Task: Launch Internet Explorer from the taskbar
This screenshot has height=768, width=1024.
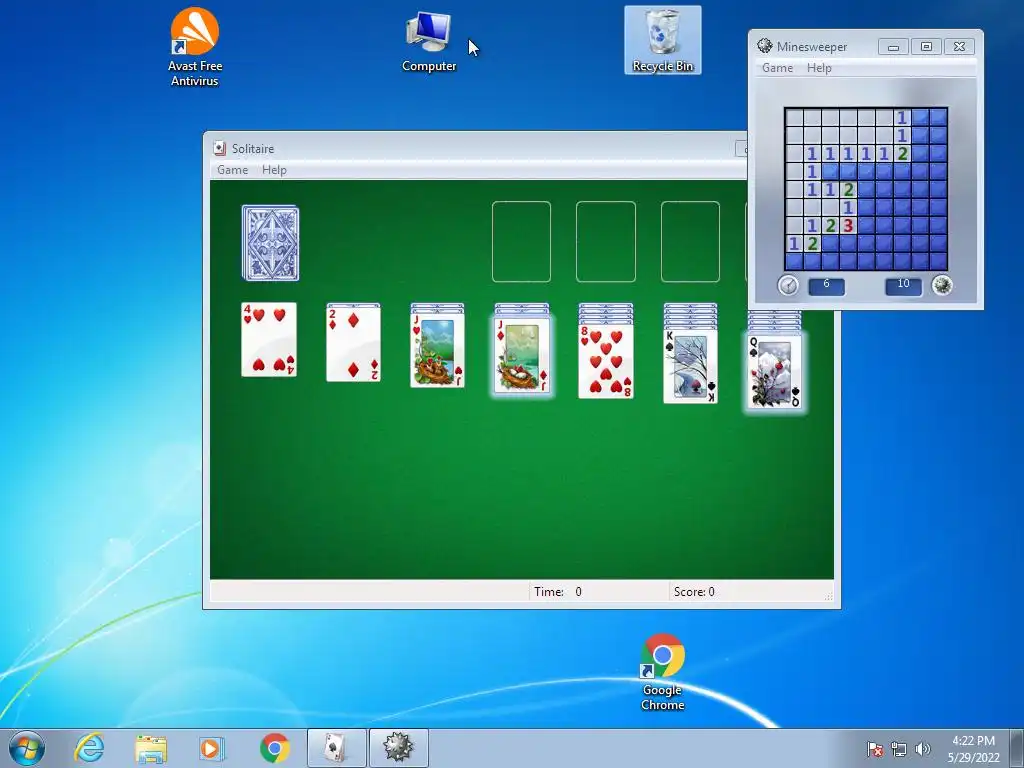Action: click(89, 748)
